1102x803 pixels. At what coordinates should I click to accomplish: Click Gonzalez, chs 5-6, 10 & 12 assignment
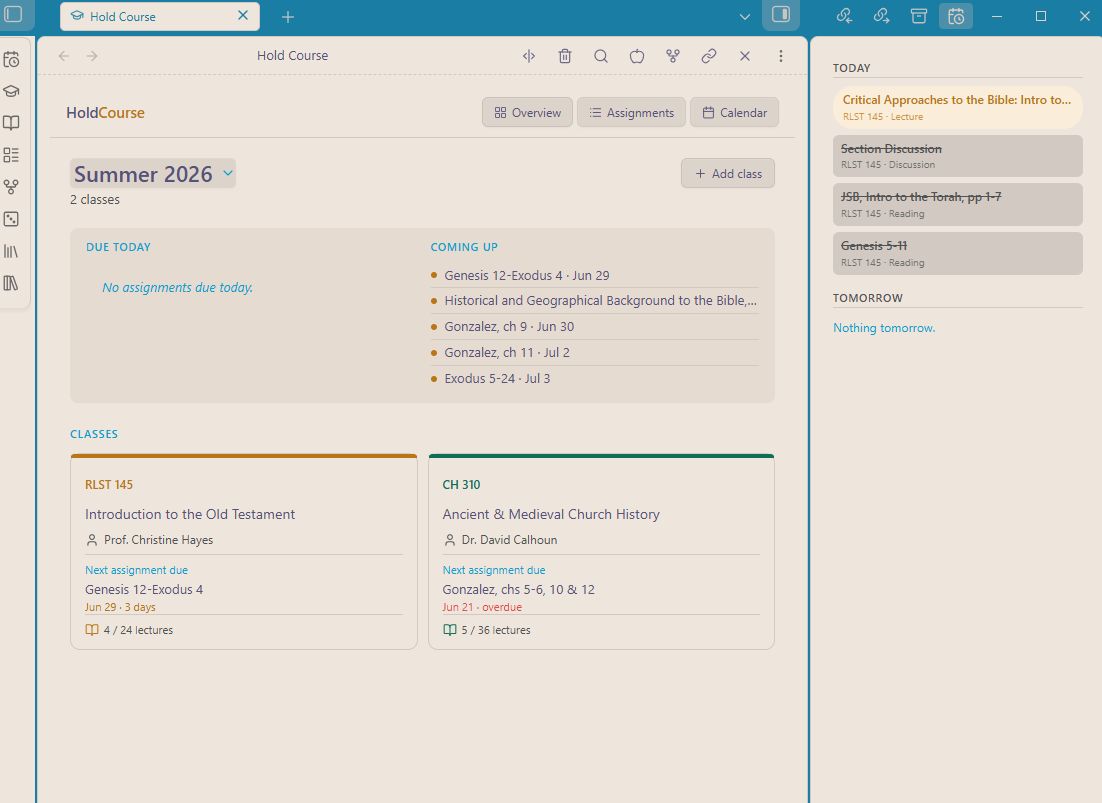tap(519, 589)
